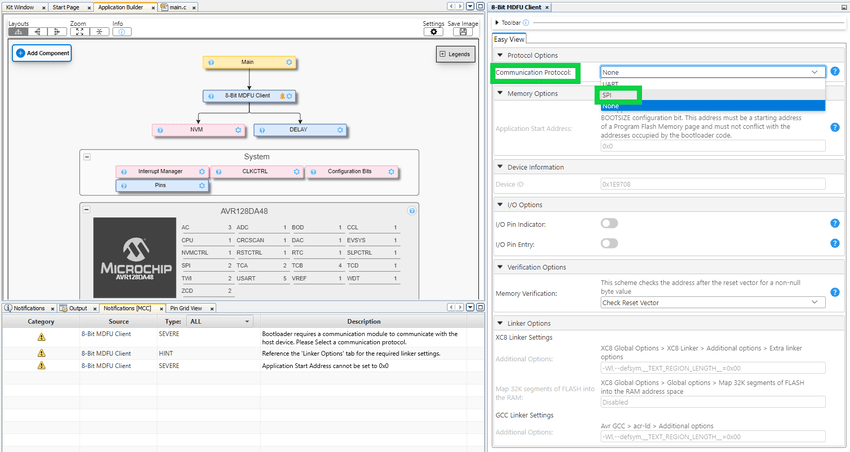Screen dimensions: 850x452
Task: Enable the I/O Pin Entry toggle
Action: coord(608,243)
